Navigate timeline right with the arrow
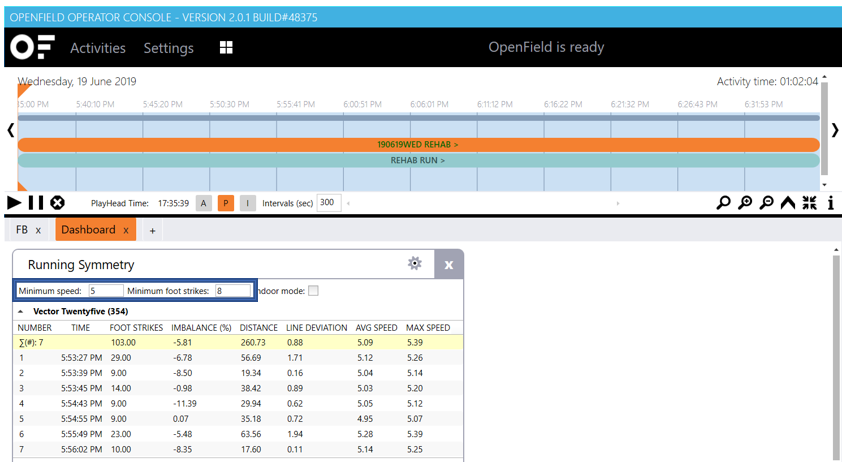 pyautogui.click(x=834, y=130)
